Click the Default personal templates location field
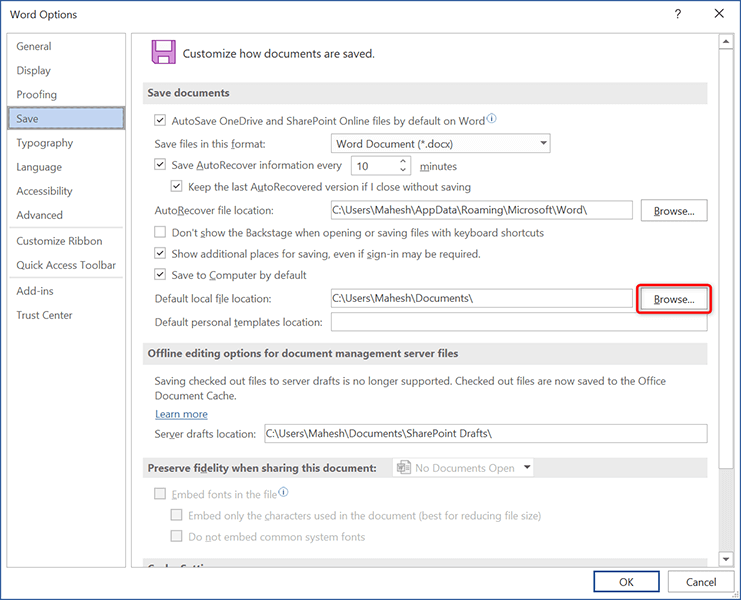Image resolution: width=741 pixels, height=600 pixels. pyautogui.click(x=518, y=322)
